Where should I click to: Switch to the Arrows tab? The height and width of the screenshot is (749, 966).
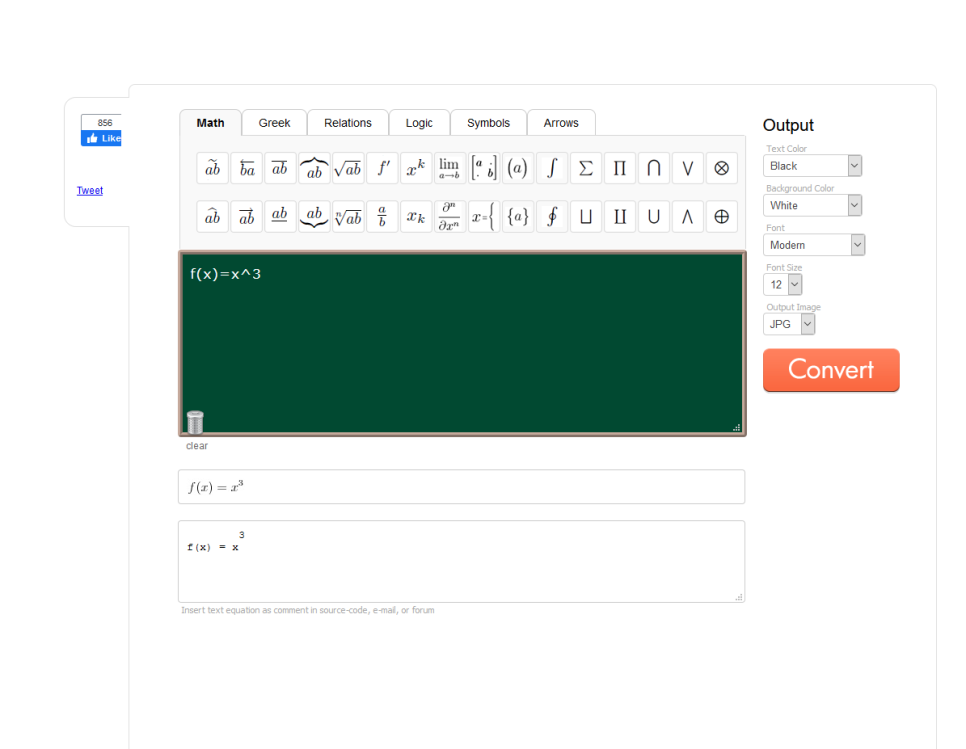coord(561,123)
